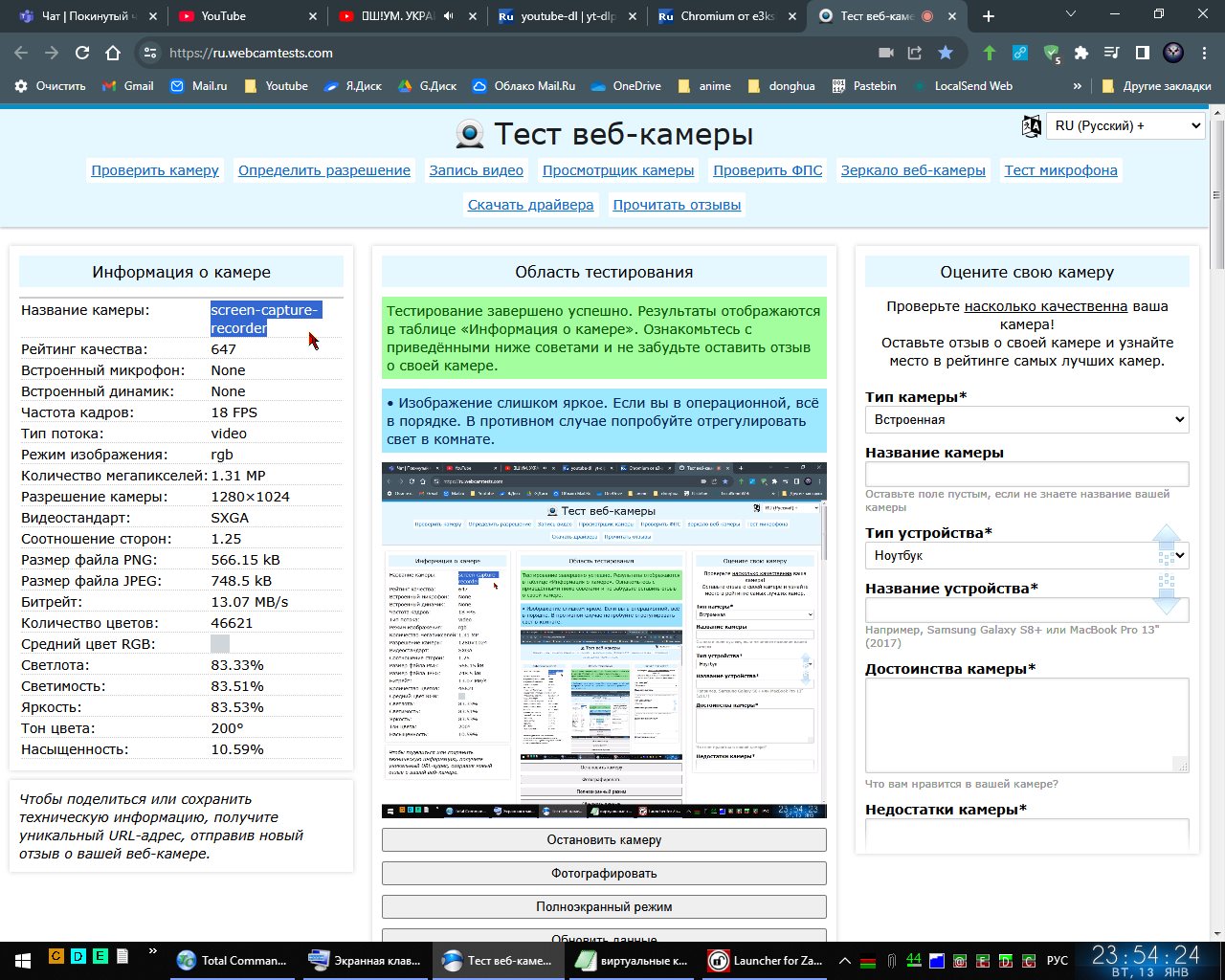Click the Название камеры input field

[x=1026, y=475]
